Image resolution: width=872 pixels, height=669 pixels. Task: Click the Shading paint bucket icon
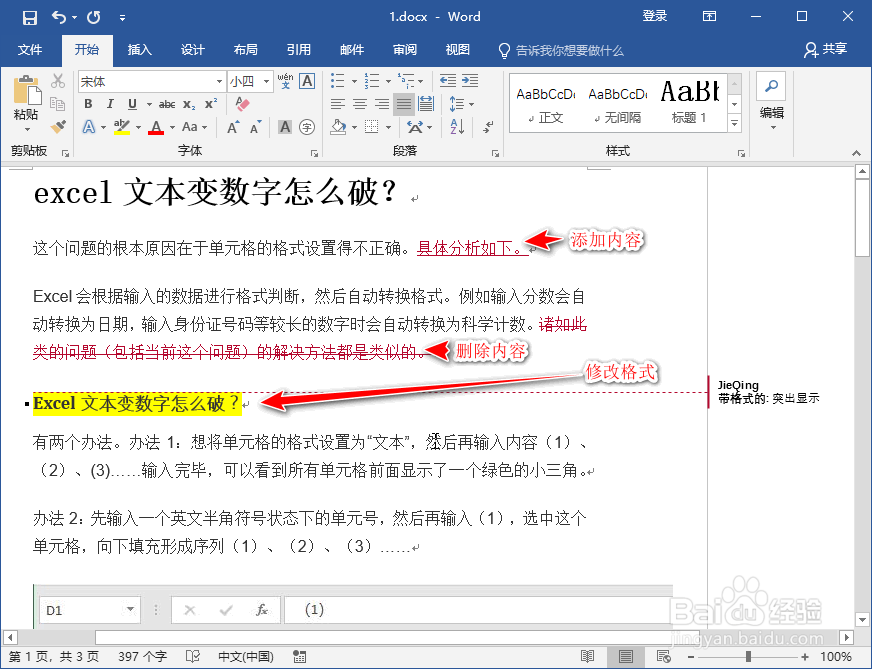pyautogui.click(x=338, y=127)
